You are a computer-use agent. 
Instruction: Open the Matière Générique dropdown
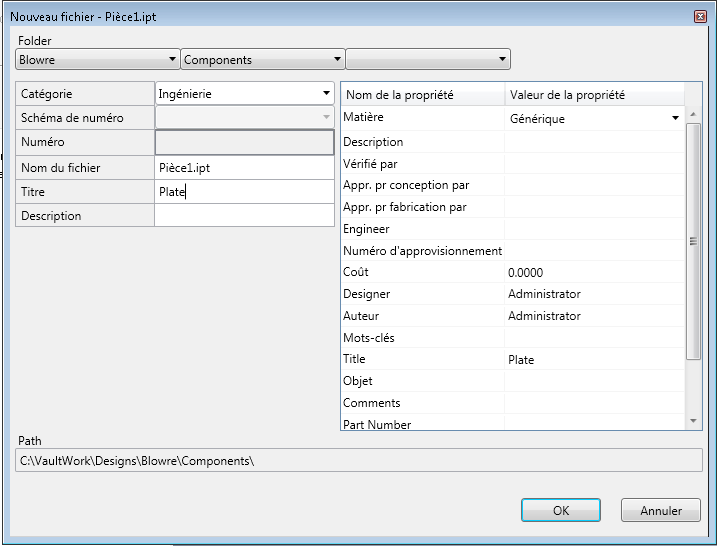coord(594,119)
